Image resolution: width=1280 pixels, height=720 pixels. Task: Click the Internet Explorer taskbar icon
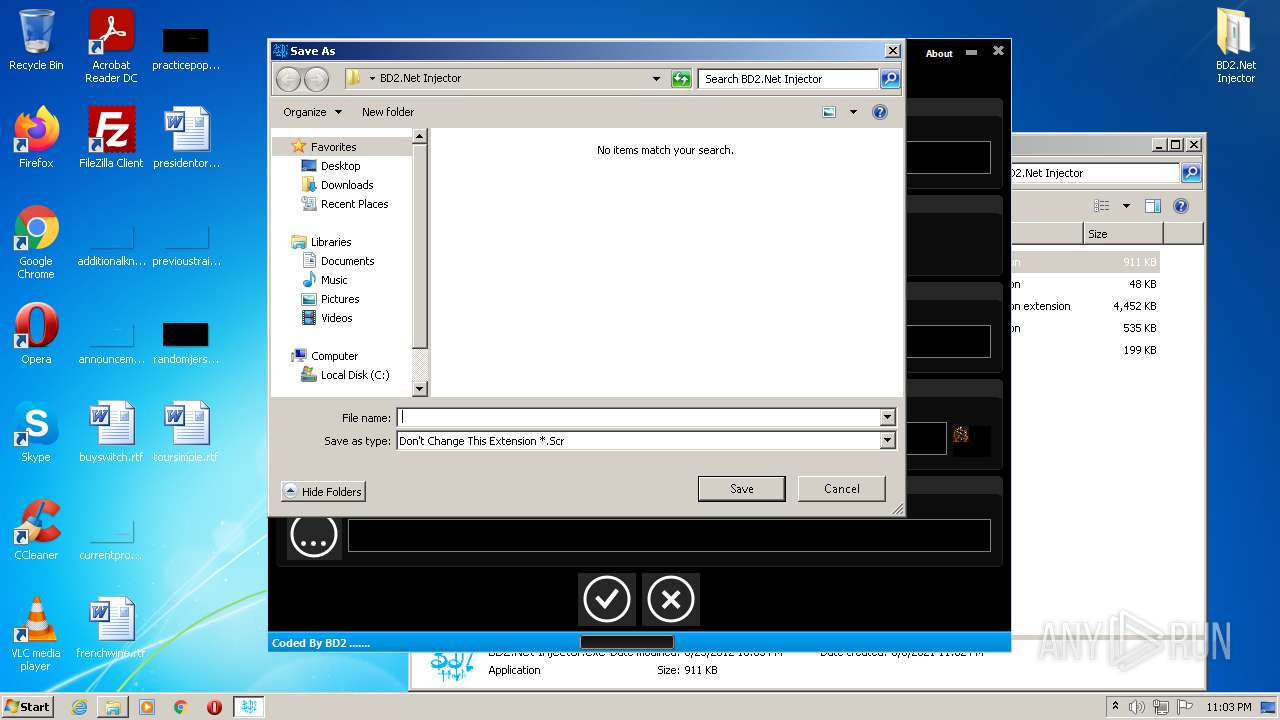[x=79, y=707]
